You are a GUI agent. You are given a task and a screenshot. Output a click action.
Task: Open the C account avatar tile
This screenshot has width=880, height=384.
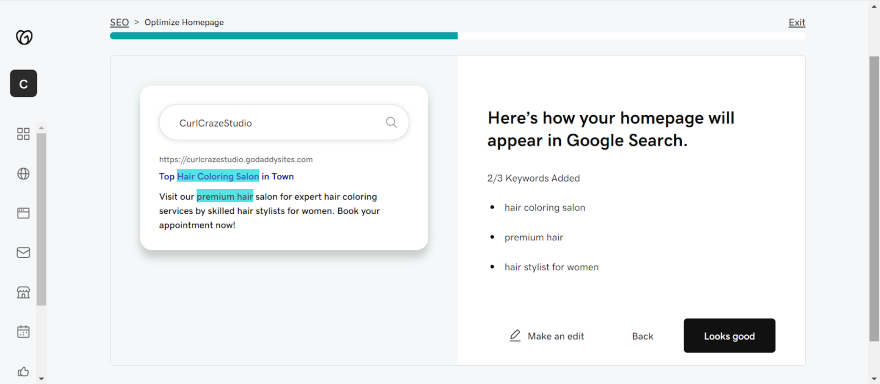click(24, 84)
